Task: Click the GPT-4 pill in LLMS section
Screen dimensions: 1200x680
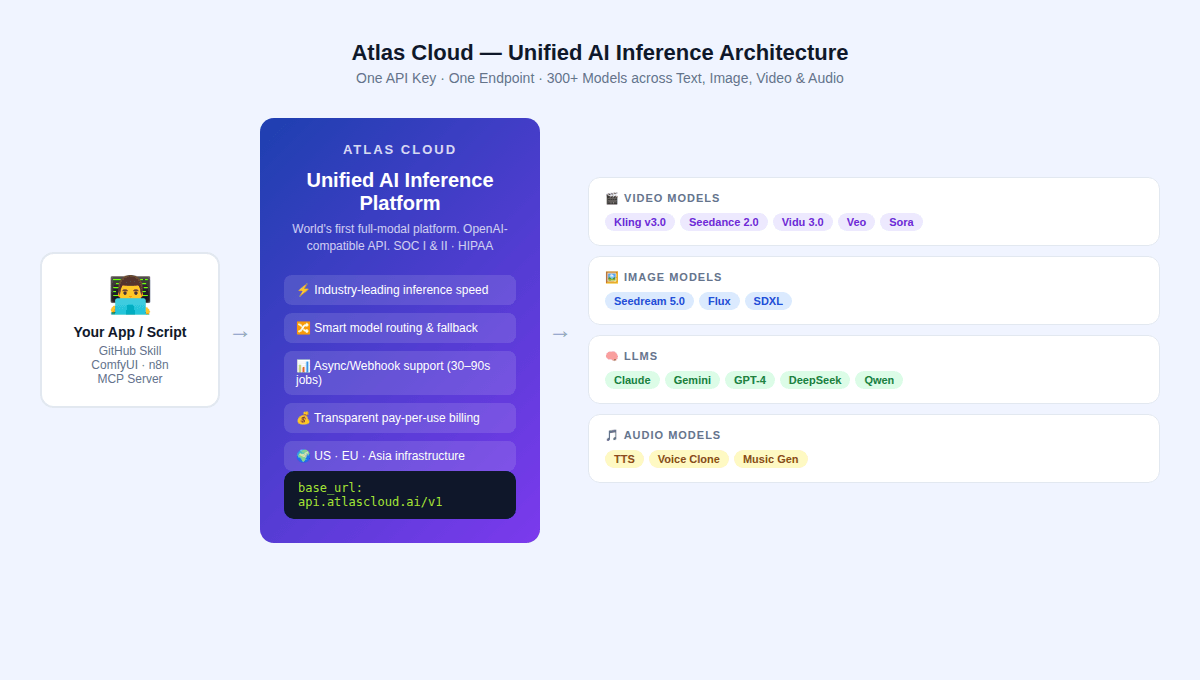Action: point(750,379)
